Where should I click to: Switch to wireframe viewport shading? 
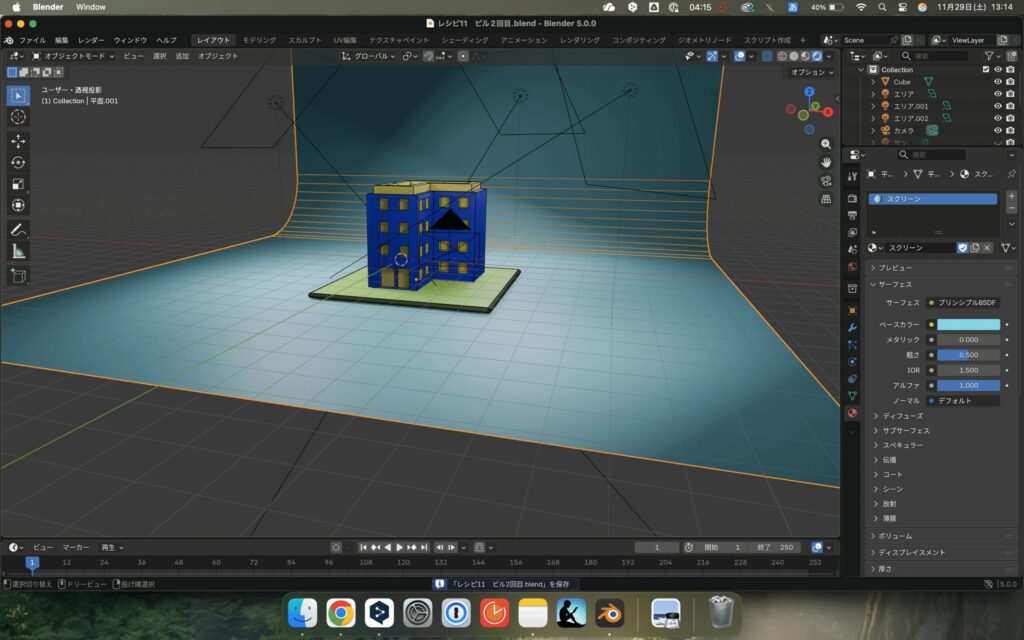[x=782, y=56]
